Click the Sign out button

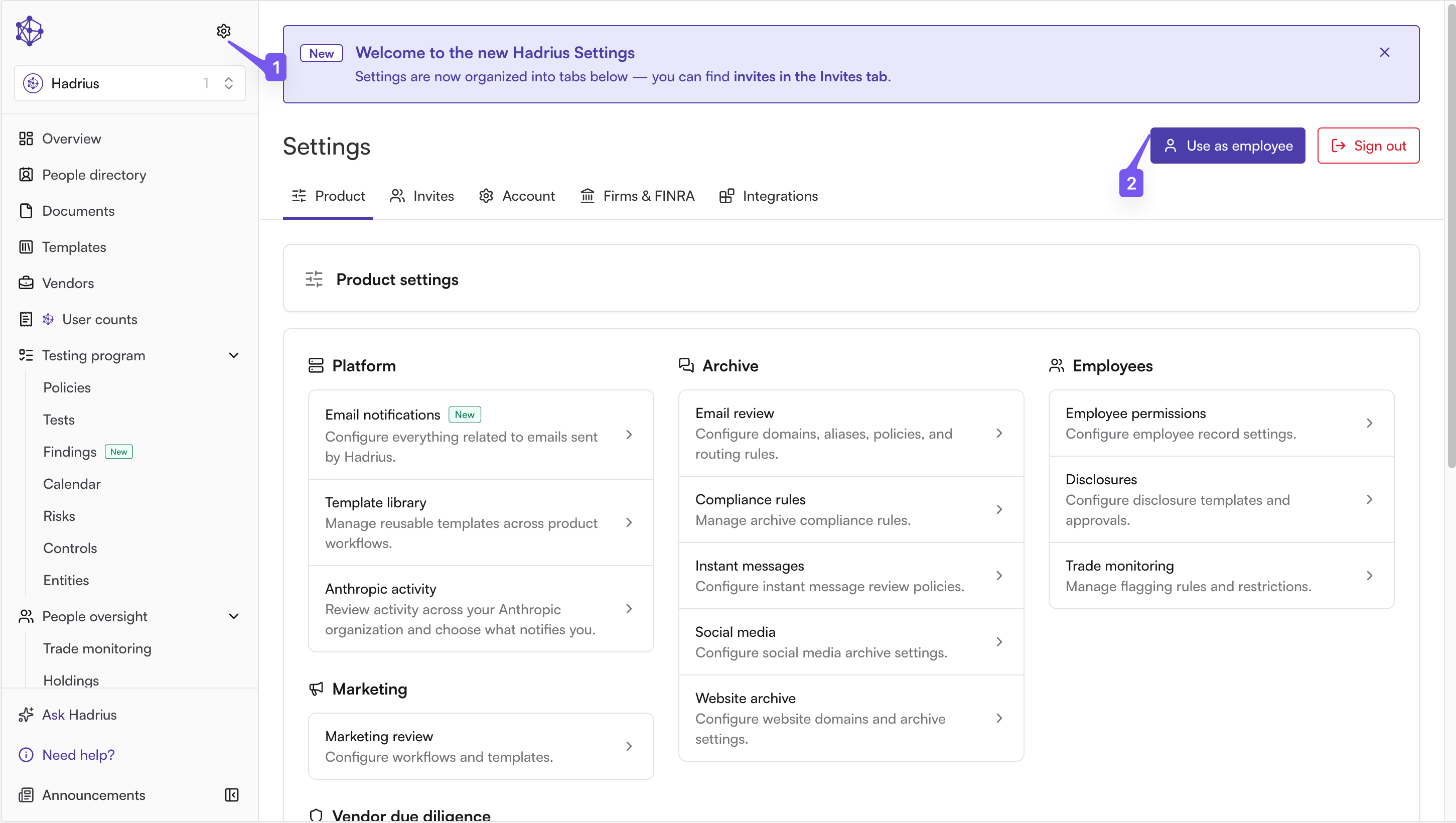[x=1368, y=146]
